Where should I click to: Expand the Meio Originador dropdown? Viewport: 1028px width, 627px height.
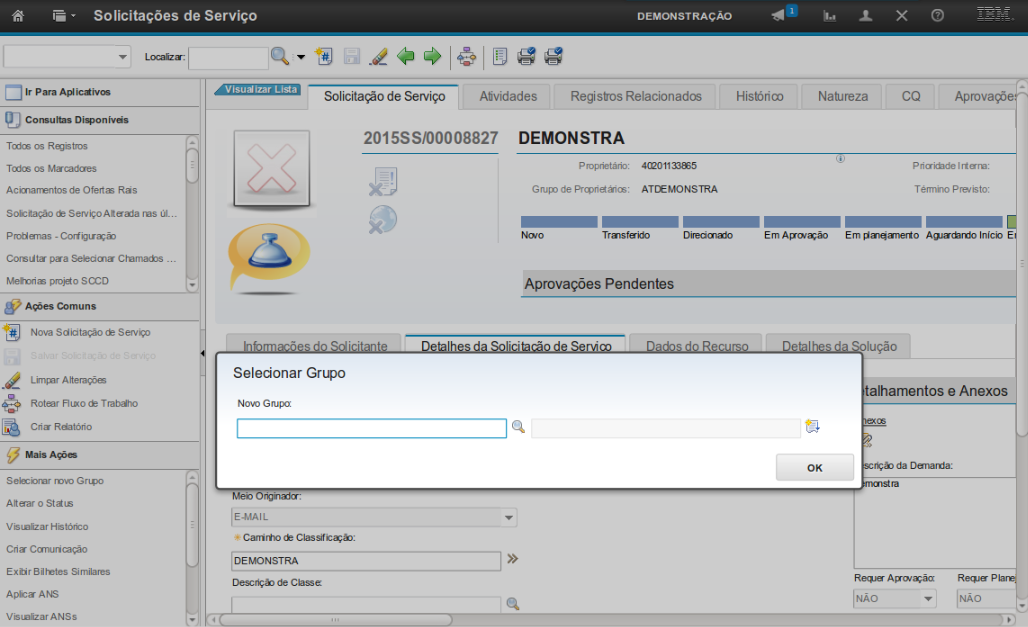[509, 518]
